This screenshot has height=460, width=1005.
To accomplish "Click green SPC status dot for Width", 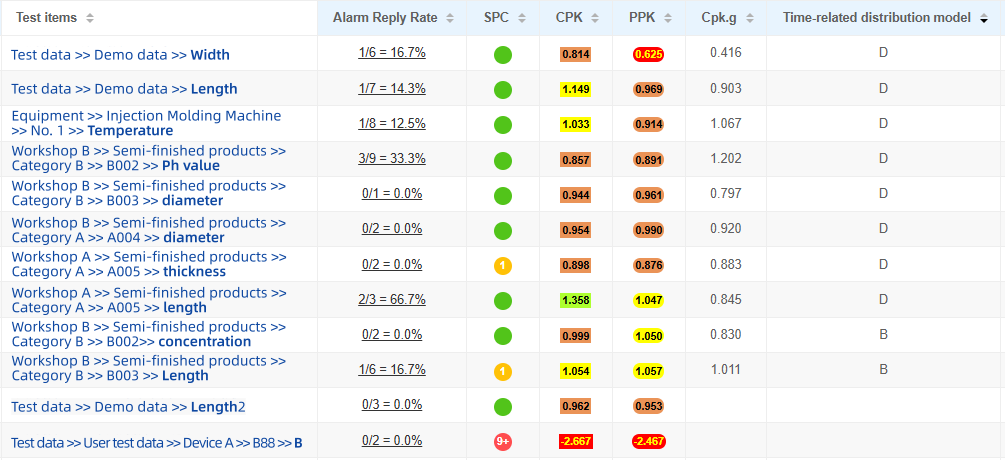I will click(503, 54).
